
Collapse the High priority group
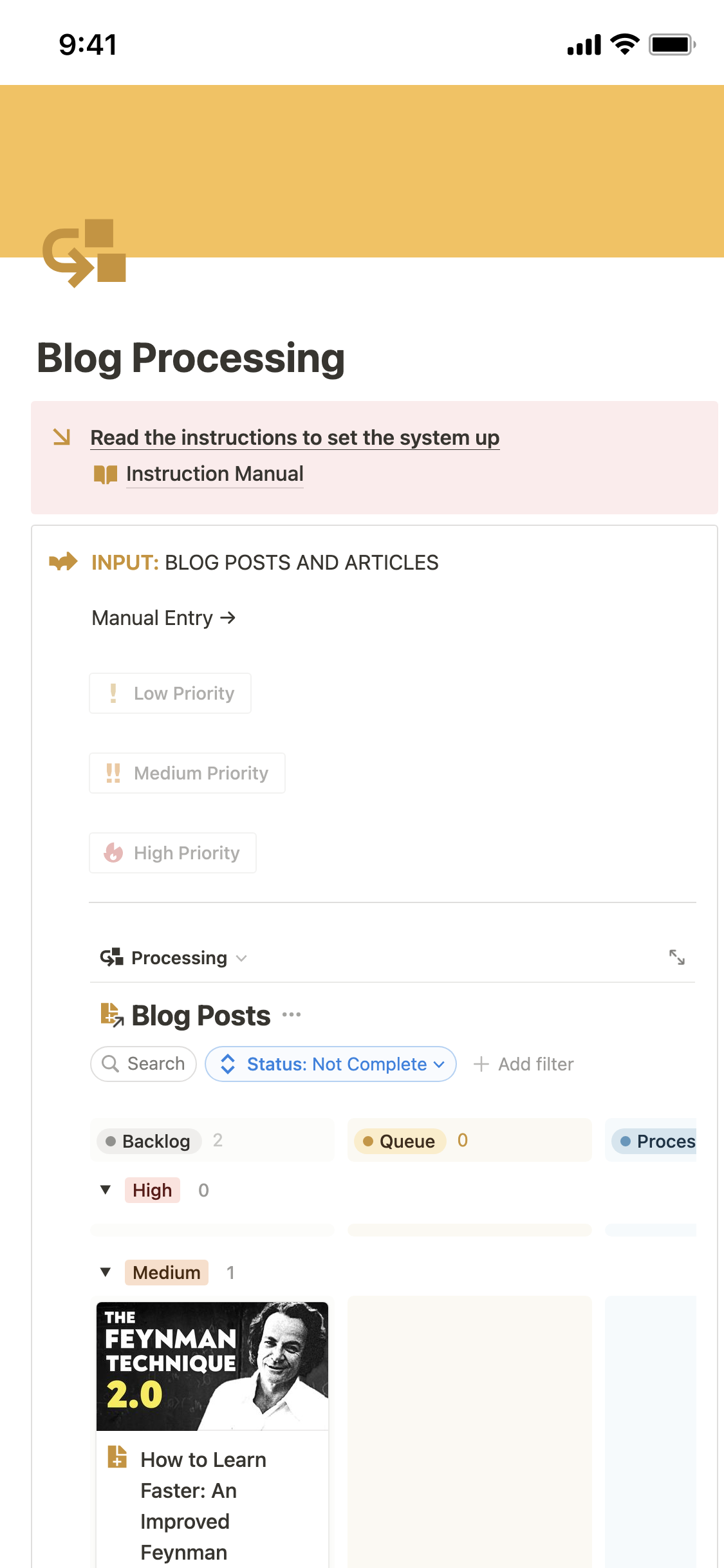coord(106,1190)
